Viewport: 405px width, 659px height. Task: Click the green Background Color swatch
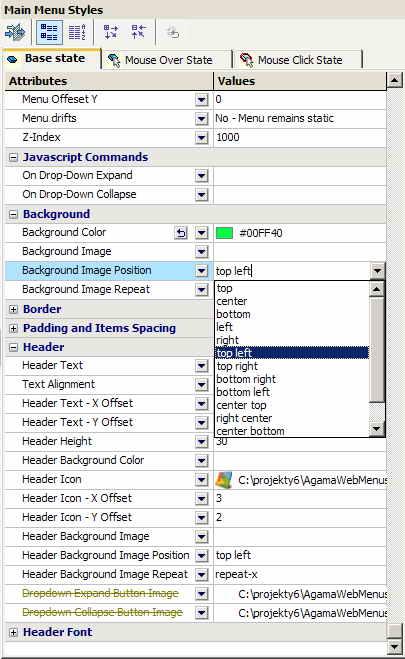tap(224, 233)
